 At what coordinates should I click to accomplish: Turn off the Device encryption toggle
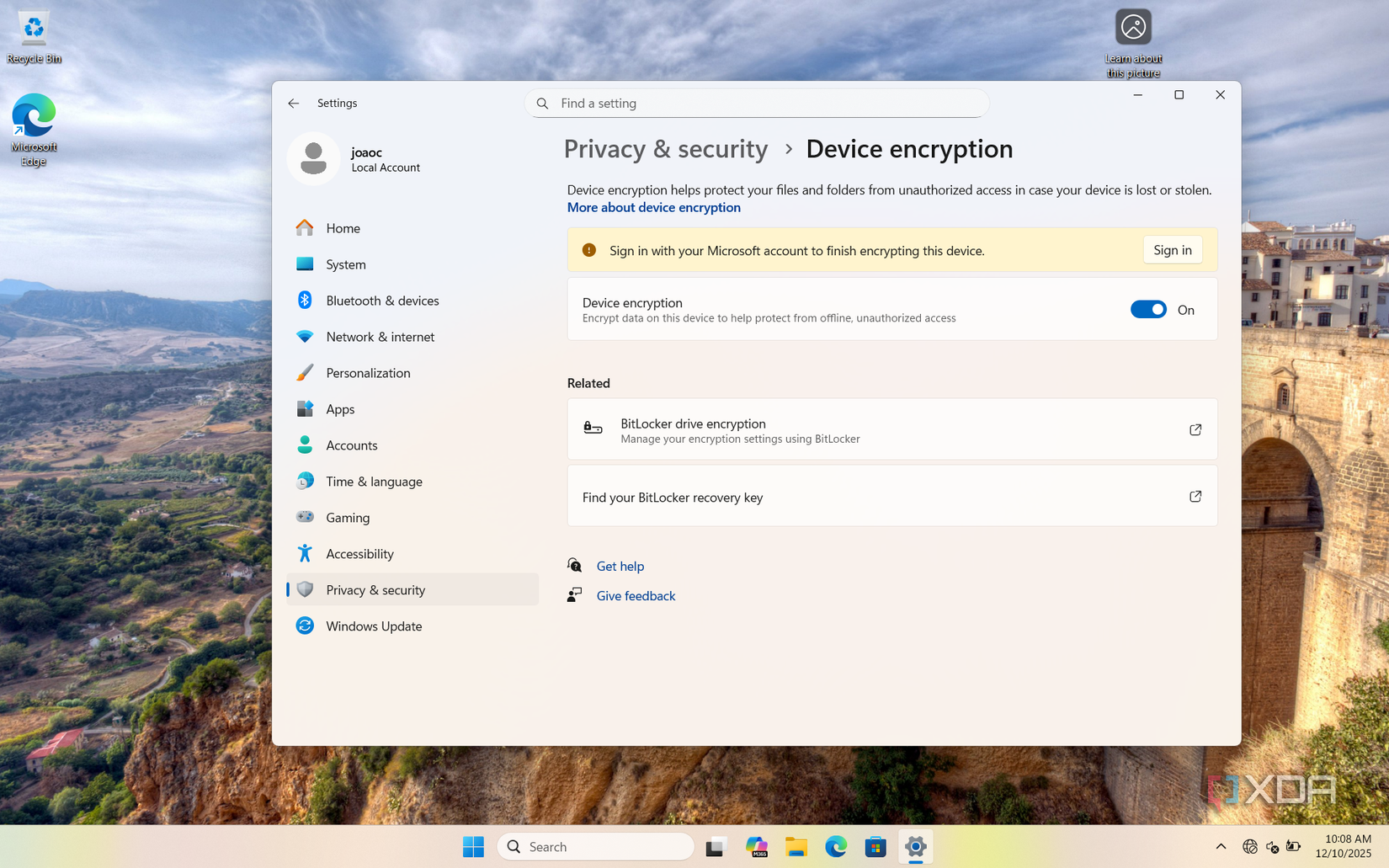tap(1148, 309)
